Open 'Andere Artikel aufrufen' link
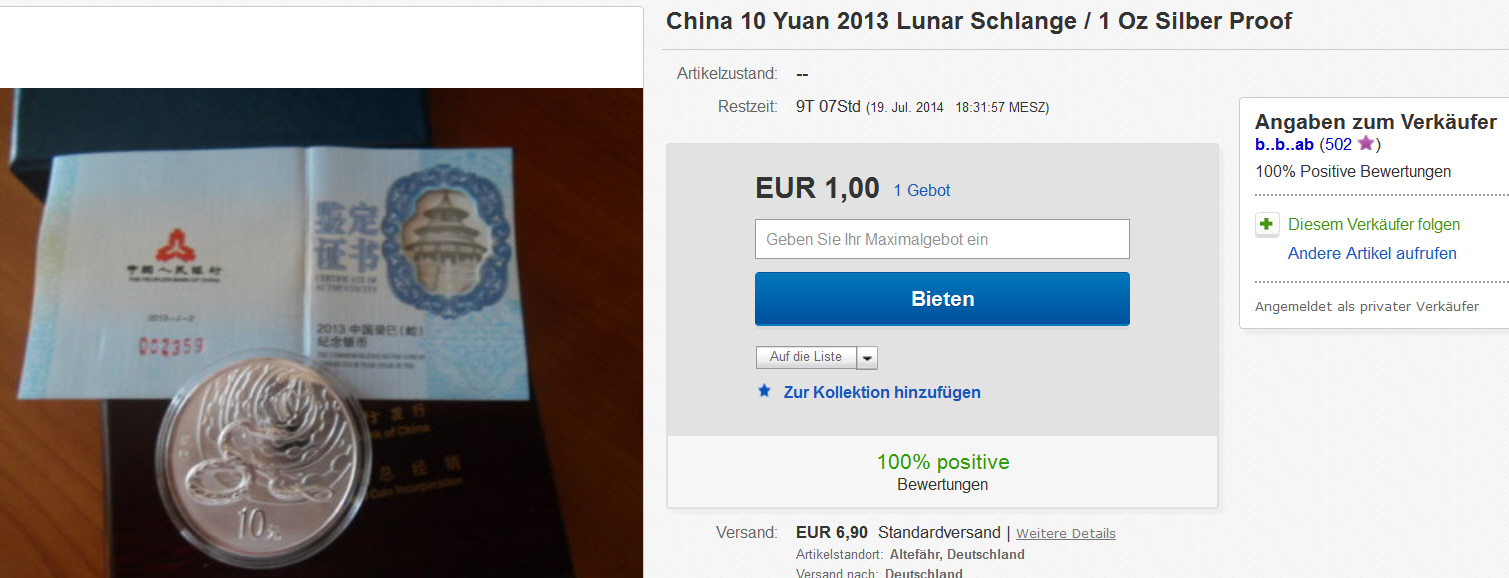This screenshot has height=578, width=1509. point(1372,253)
